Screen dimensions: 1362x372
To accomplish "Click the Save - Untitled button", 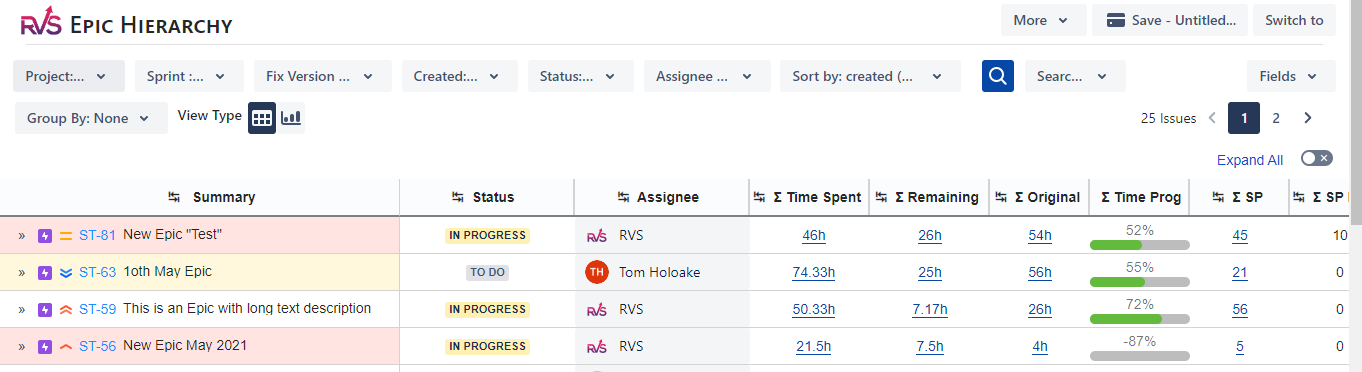I will click(x=1170, y=20).
